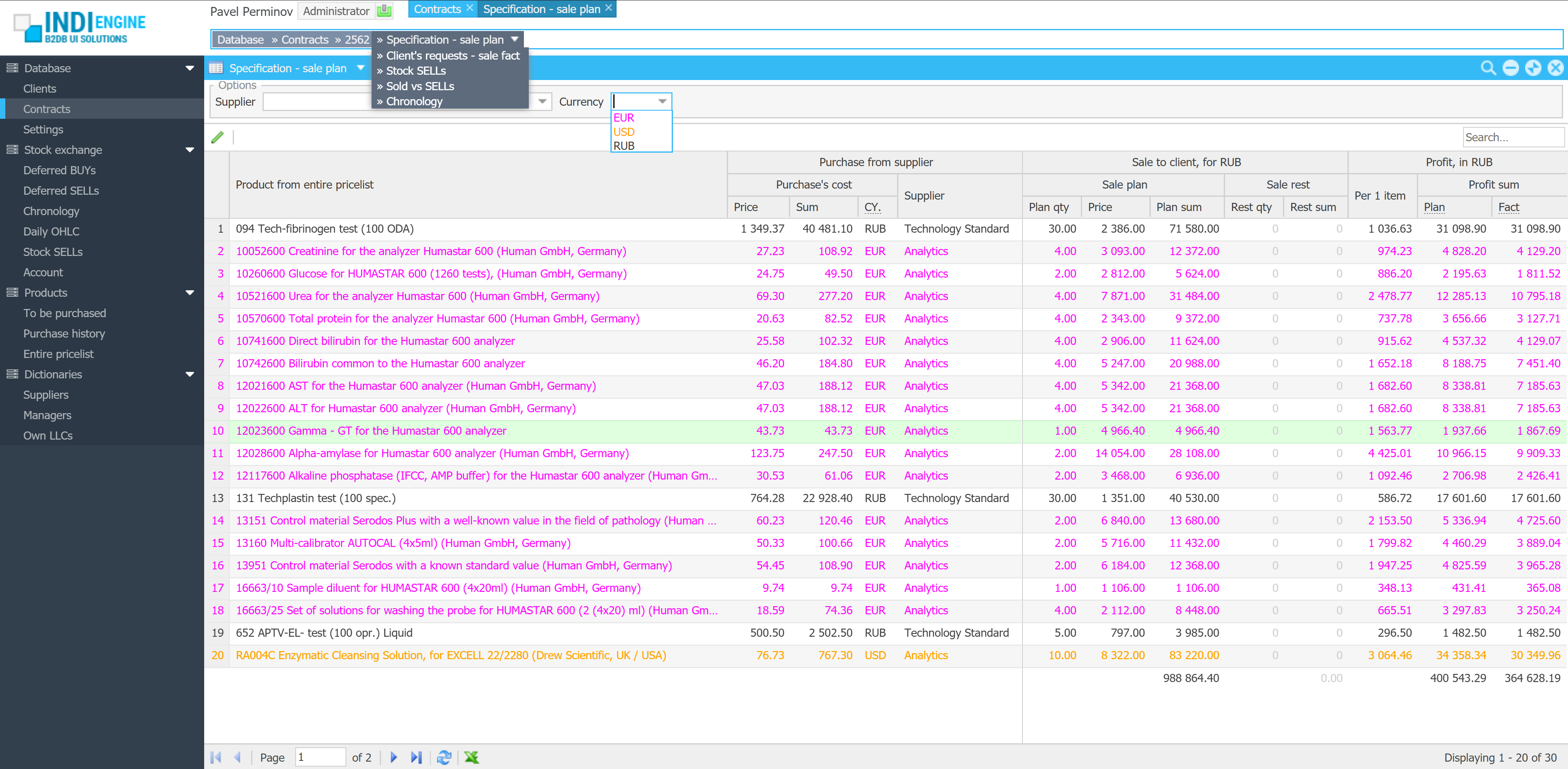Click the minus icon in panel header
The image size is (1568, 769).
(1510, 68)
